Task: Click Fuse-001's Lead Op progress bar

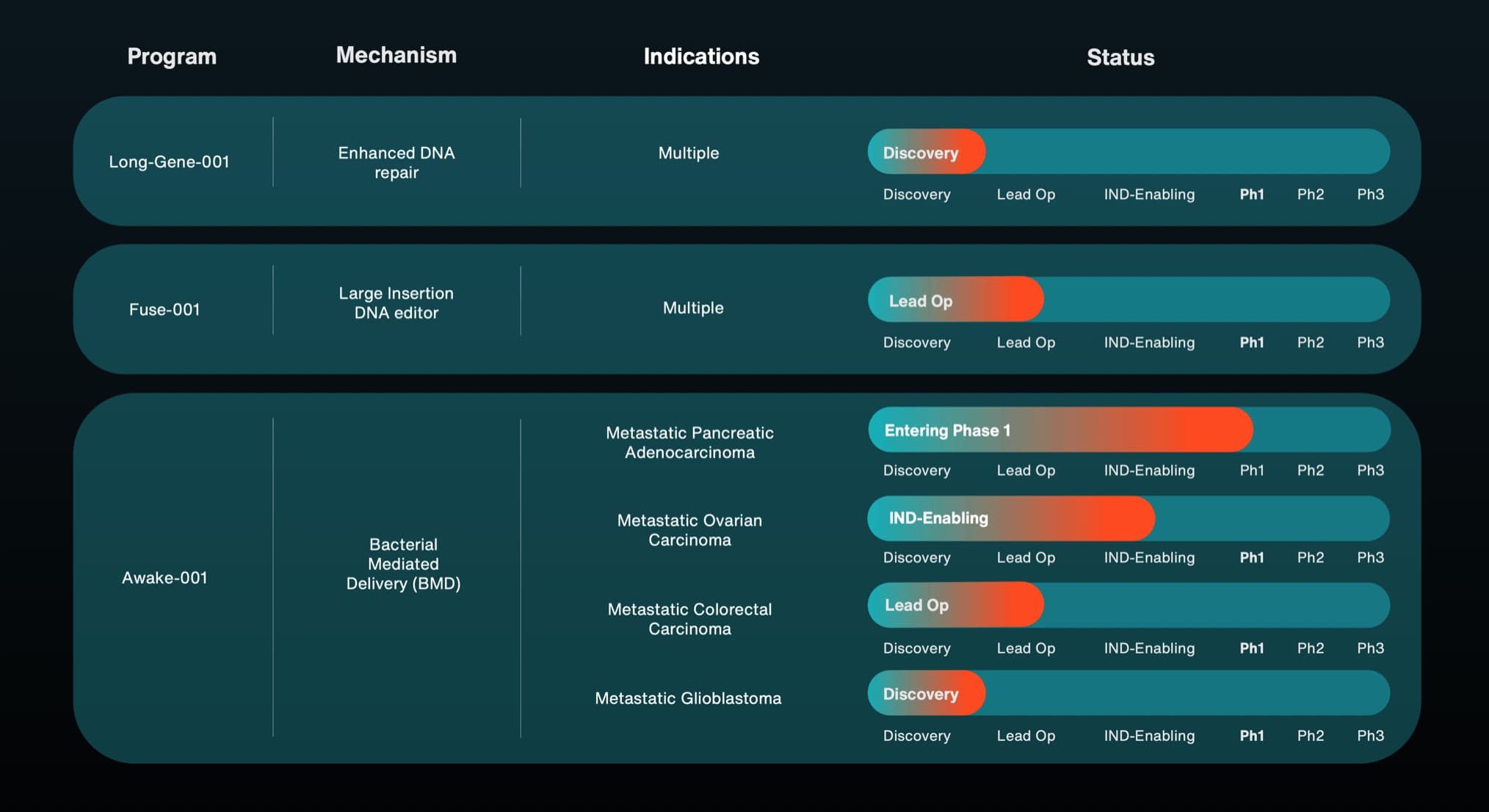Action: pyautogui.click(x=955, y=300)
